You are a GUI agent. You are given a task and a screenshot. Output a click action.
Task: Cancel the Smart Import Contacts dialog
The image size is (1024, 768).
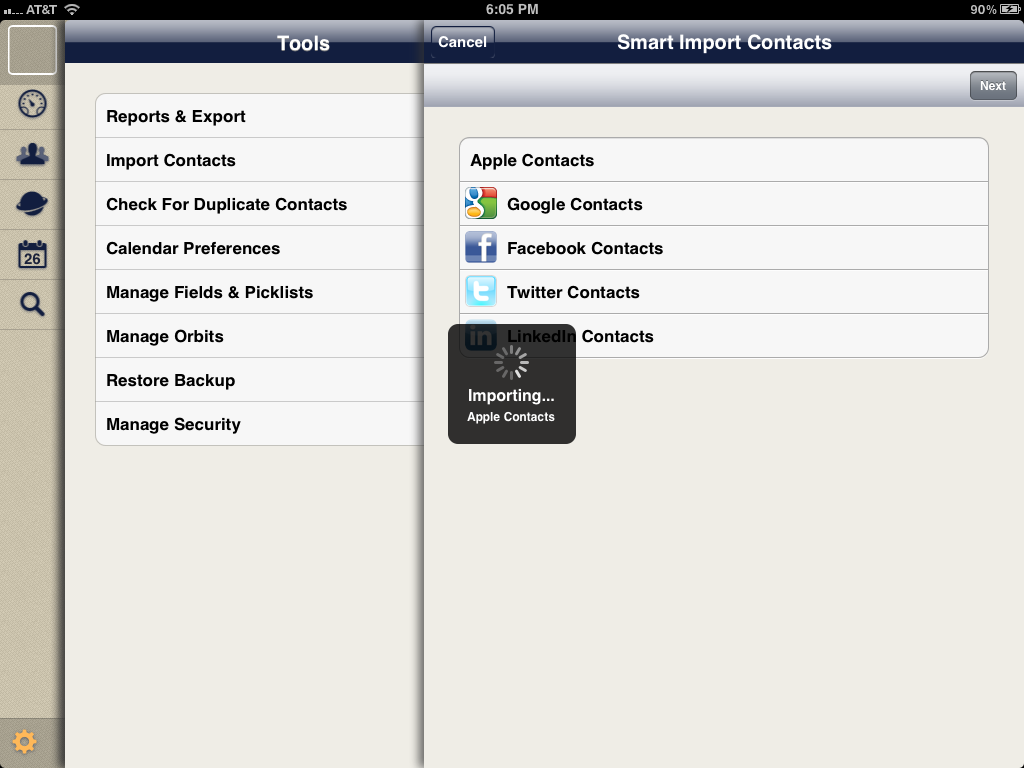coord(462,42)
